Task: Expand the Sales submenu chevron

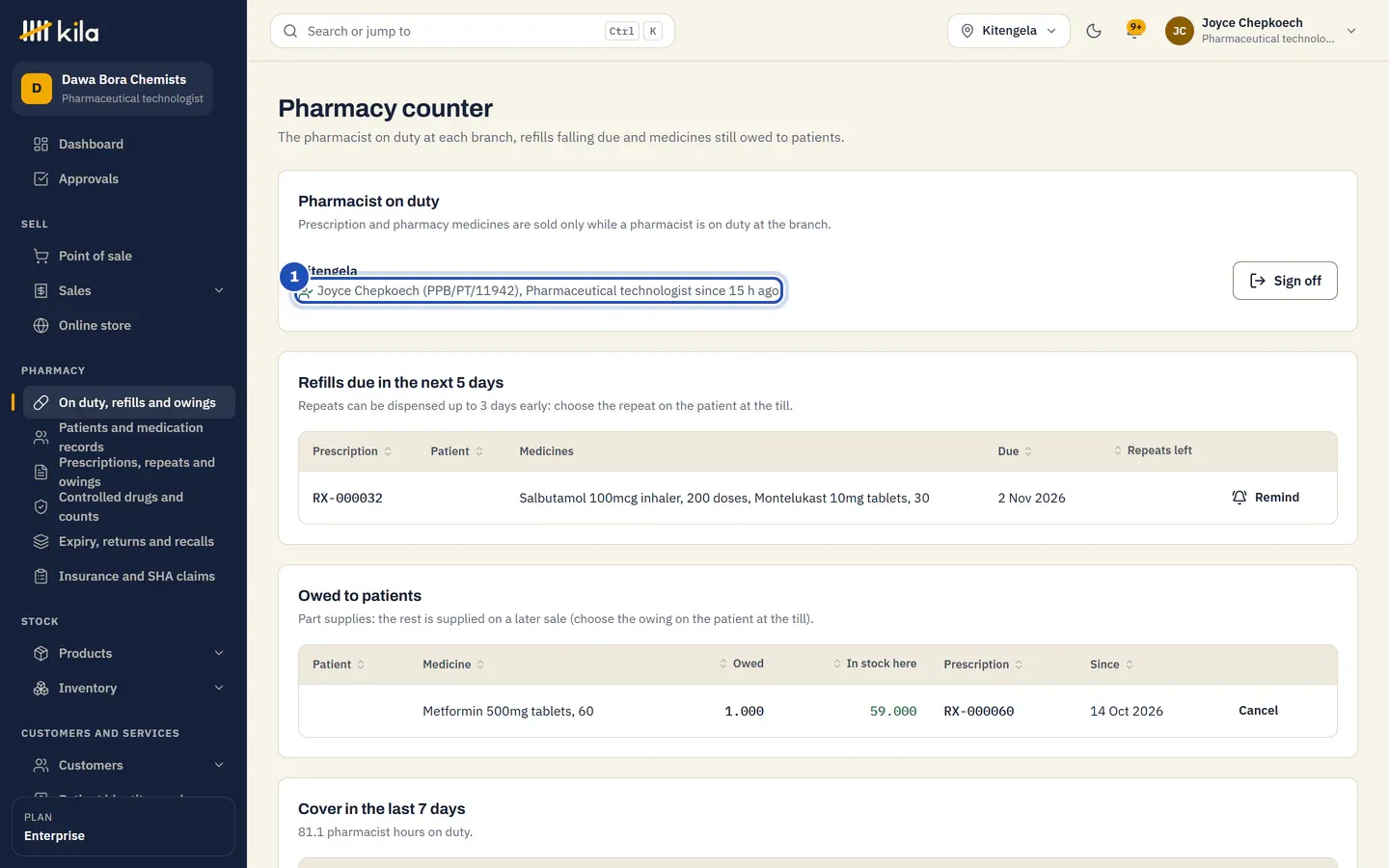Action: [219, 290]
